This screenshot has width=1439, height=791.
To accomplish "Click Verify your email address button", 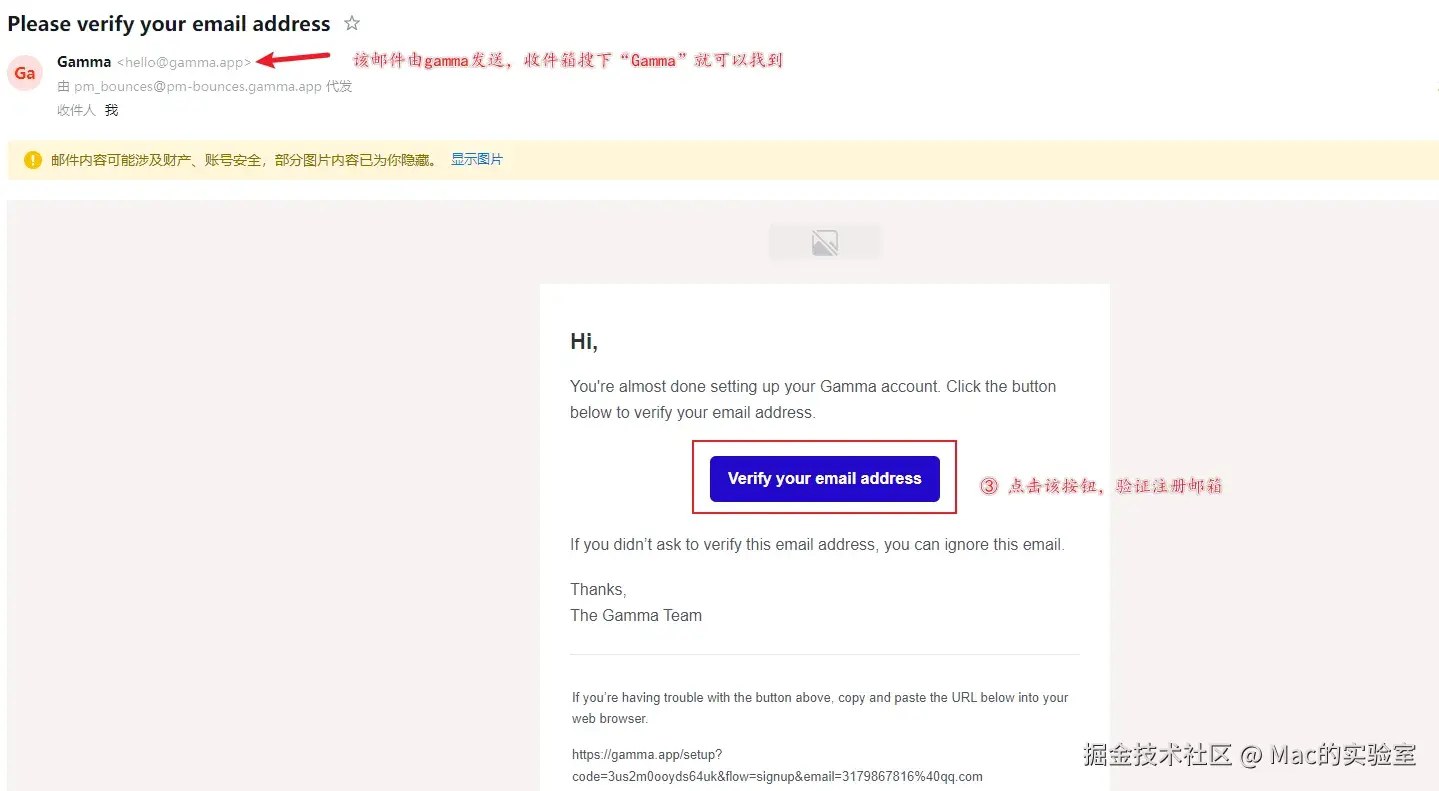I will pyautogui.click(x=825, y=479).
